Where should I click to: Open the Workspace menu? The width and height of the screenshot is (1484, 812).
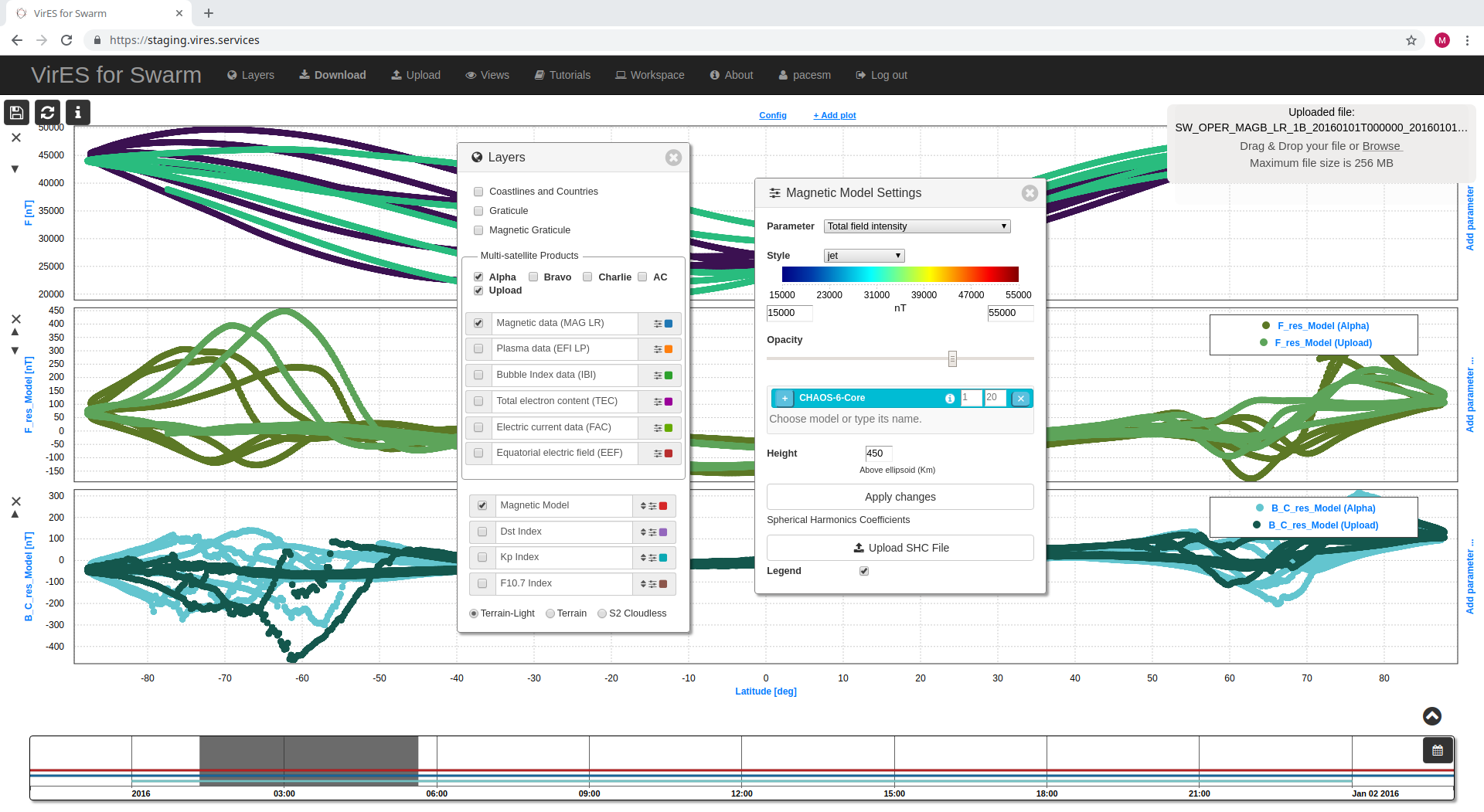(x=649, y=75)
